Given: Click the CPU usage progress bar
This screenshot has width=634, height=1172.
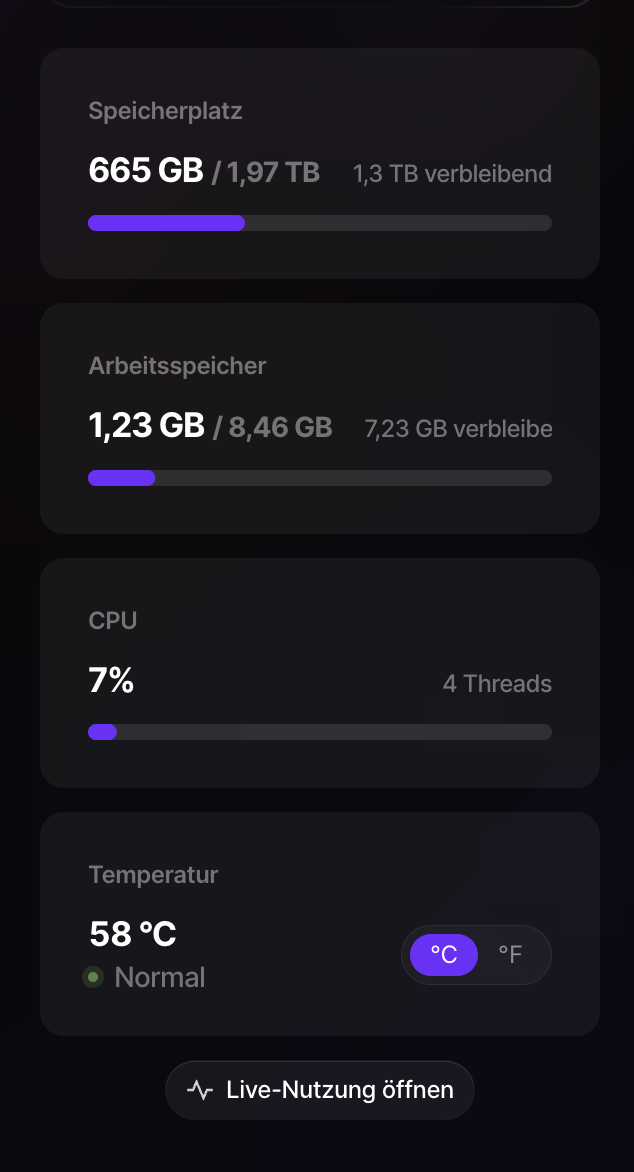Looking at the screenshot, I should tap(320, 732).
